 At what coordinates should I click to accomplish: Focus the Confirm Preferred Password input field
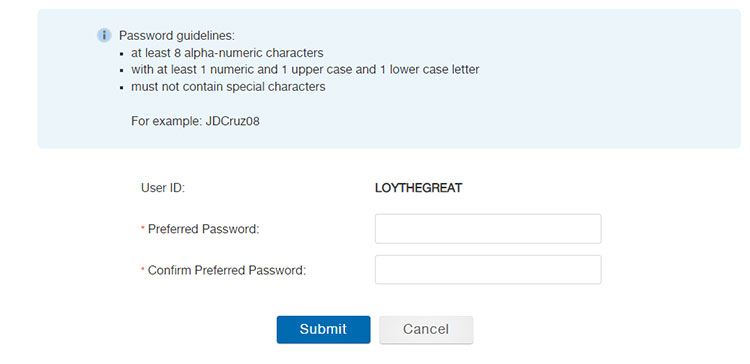click(x=488, y=270)
